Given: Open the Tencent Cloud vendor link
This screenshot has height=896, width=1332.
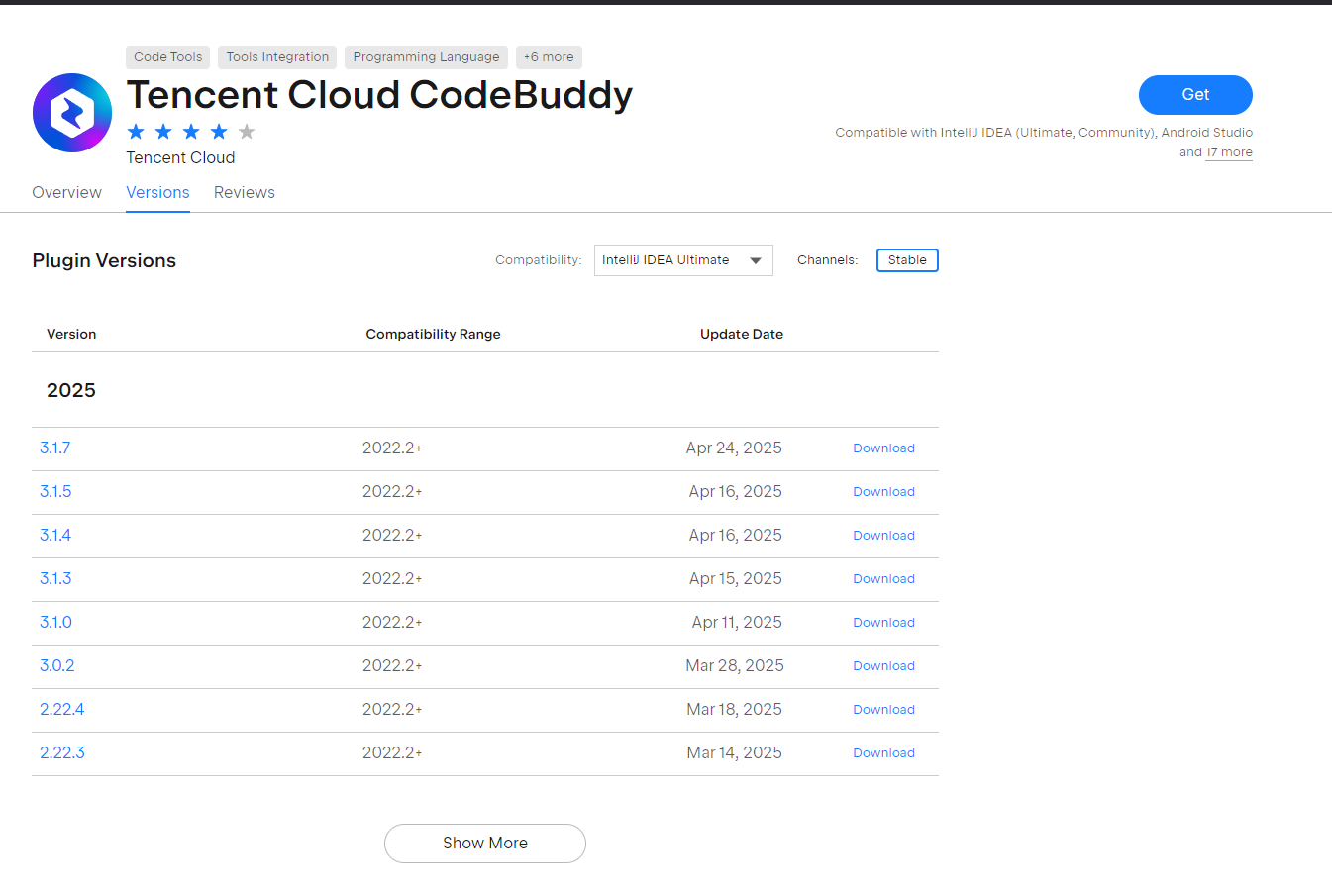Looking at the screenshot, I should tap(180, 157).
